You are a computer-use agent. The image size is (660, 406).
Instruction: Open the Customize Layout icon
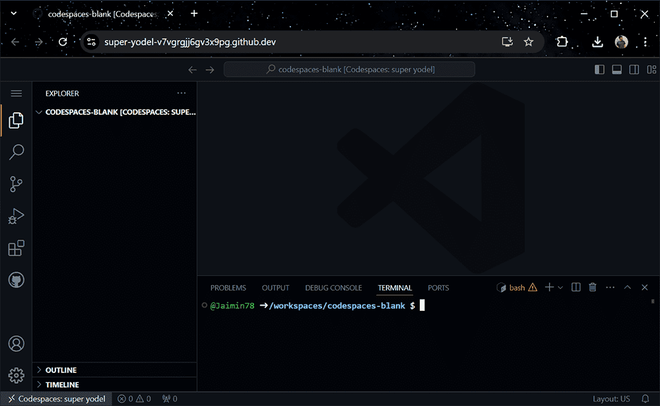pyautogui.click(x=651, y=69)
